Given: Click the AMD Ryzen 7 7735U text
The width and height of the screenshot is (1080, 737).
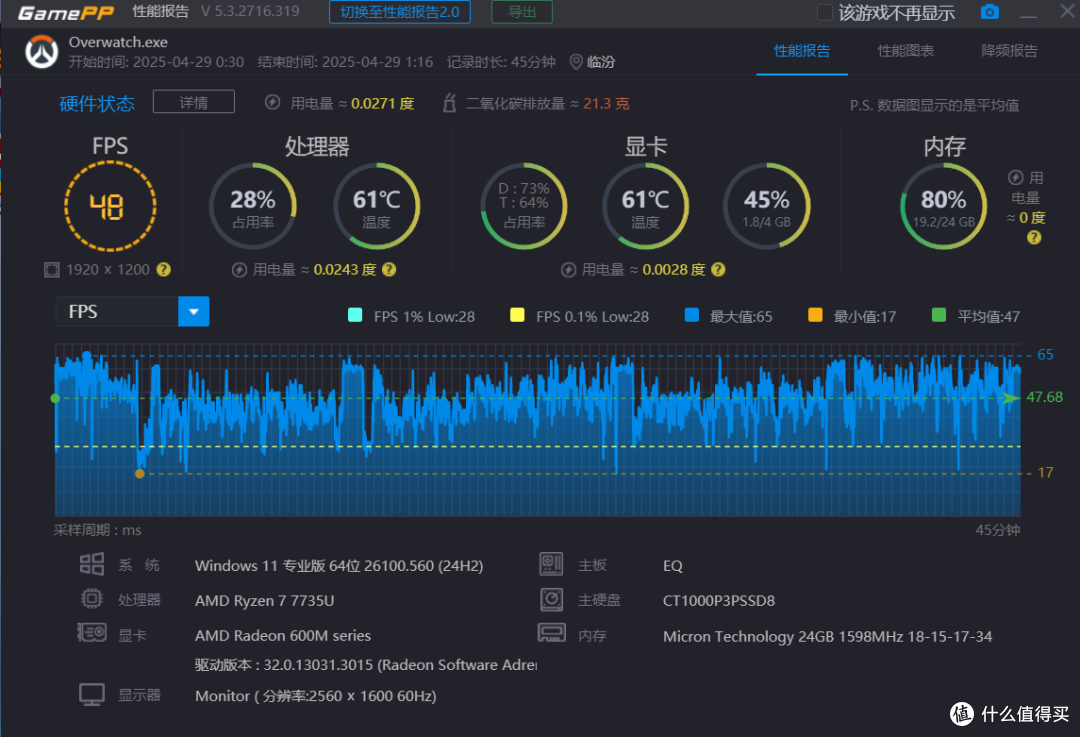Looking at the screenshot, I should (264, 601).
